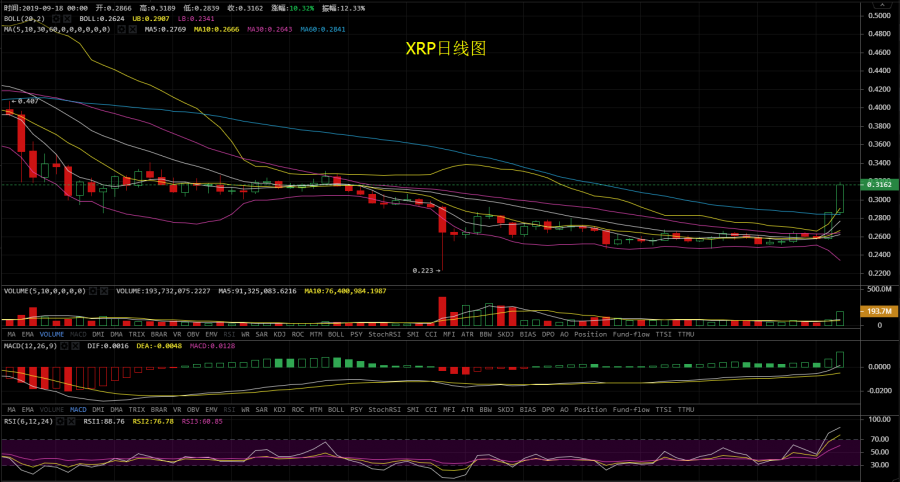Select SAR tab in MACD pane's indicator row

click(262, 410)
